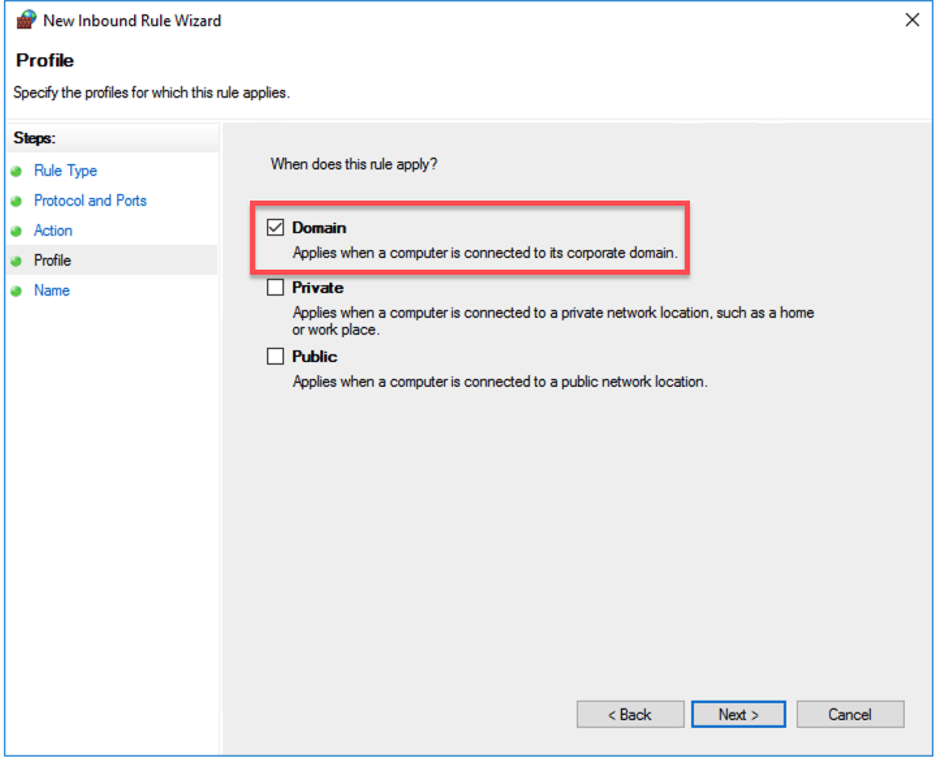This screenshot has width=936, height=758.
Task: Select the Rule Type step
Action: 64,171
